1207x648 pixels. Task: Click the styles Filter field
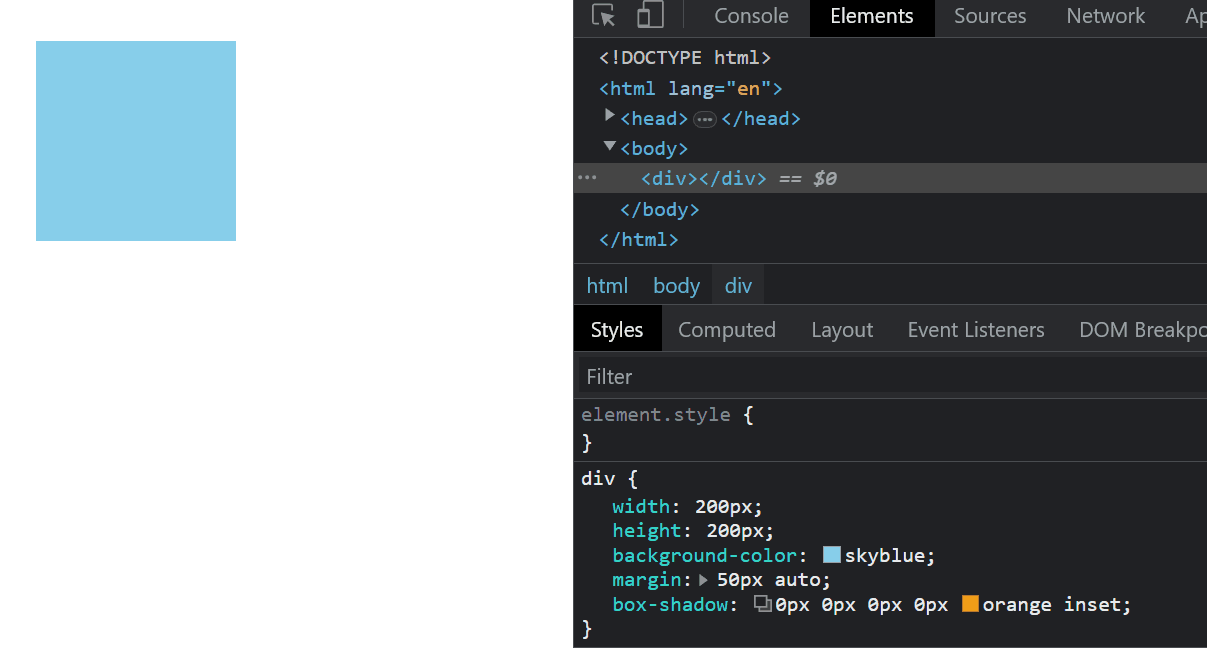click(x=700, y=376)
